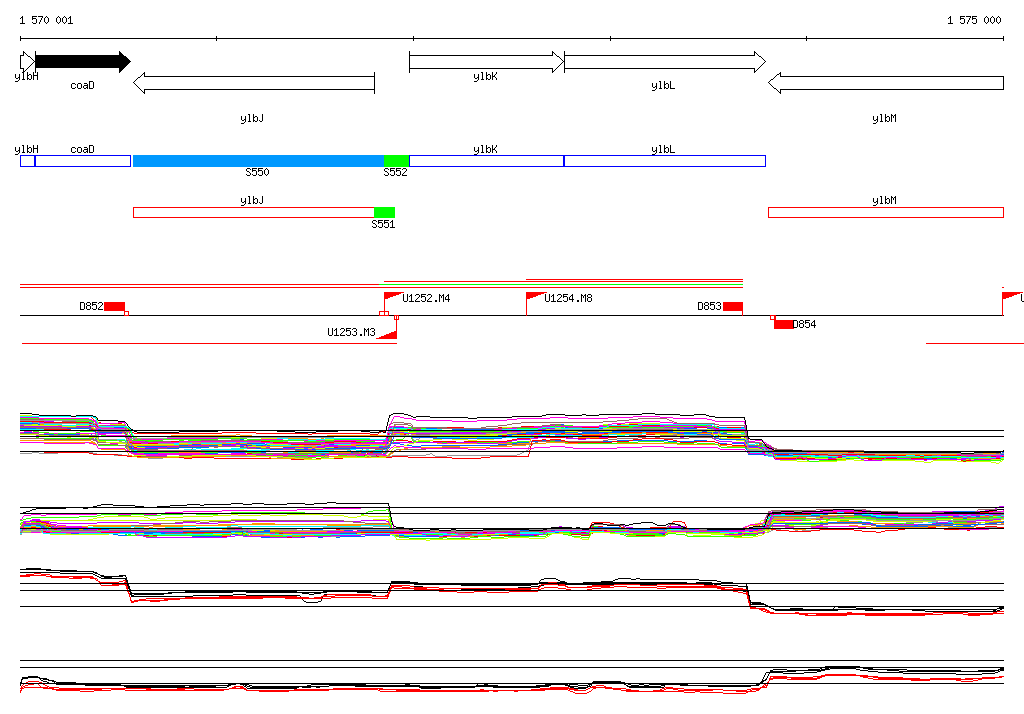Click the D854 label text
Viewport: 1024px width, 714px height.
click(x=805, y=324)
